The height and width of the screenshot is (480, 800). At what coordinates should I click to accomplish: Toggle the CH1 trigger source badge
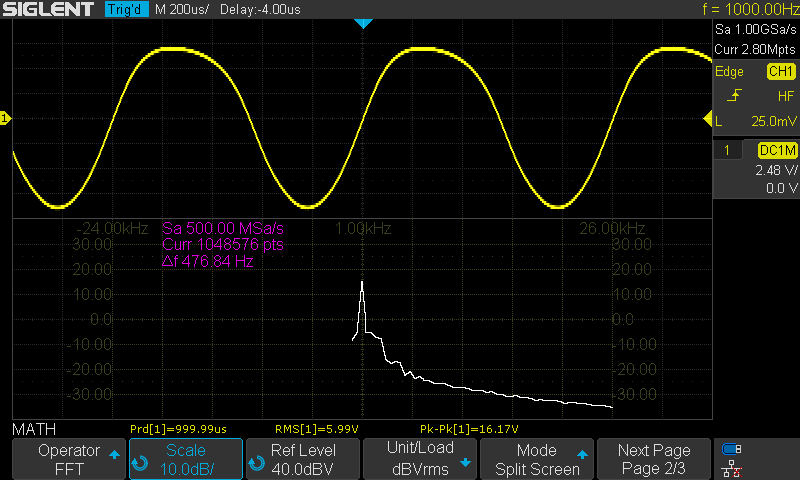[x=779, y=72]
